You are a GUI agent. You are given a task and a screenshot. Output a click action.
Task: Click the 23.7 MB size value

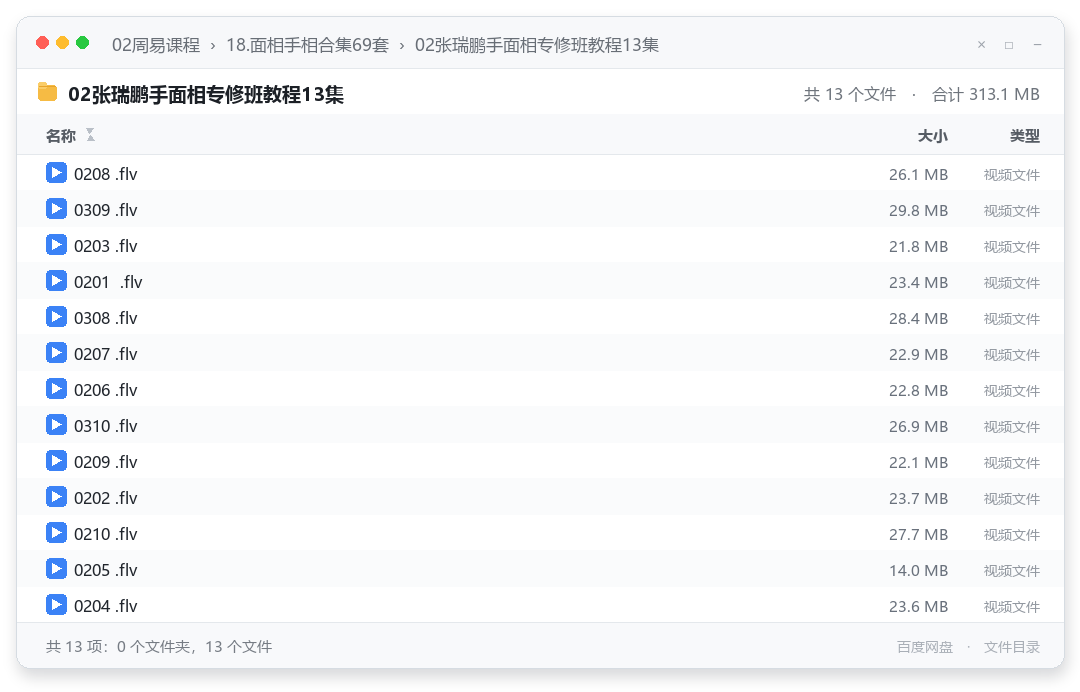(918, 499)
